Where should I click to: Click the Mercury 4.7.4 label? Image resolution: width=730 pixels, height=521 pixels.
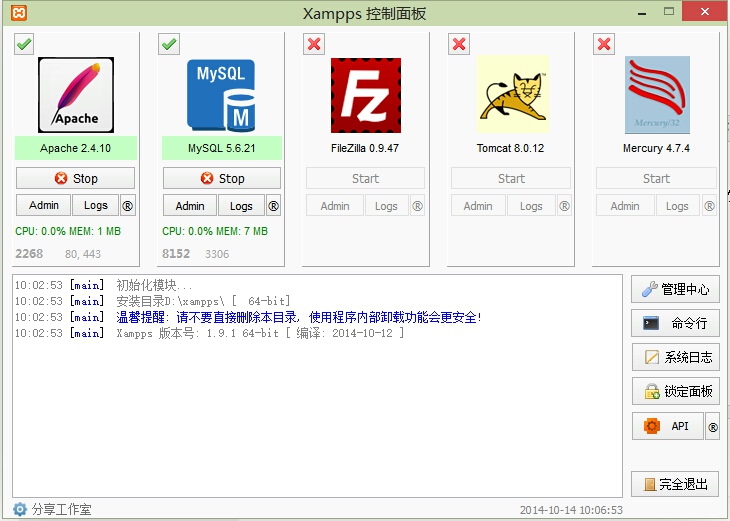[x=656, y=148]
